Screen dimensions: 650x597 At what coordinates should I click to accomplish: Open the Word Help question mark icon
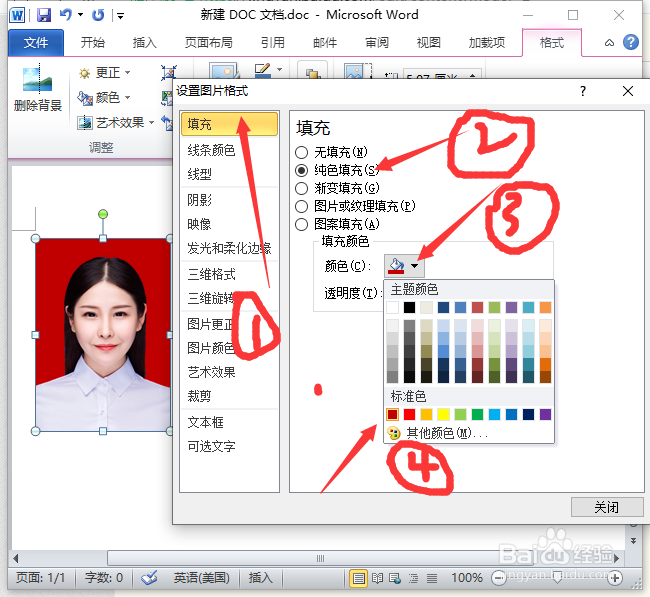click(x=631, y=42)
